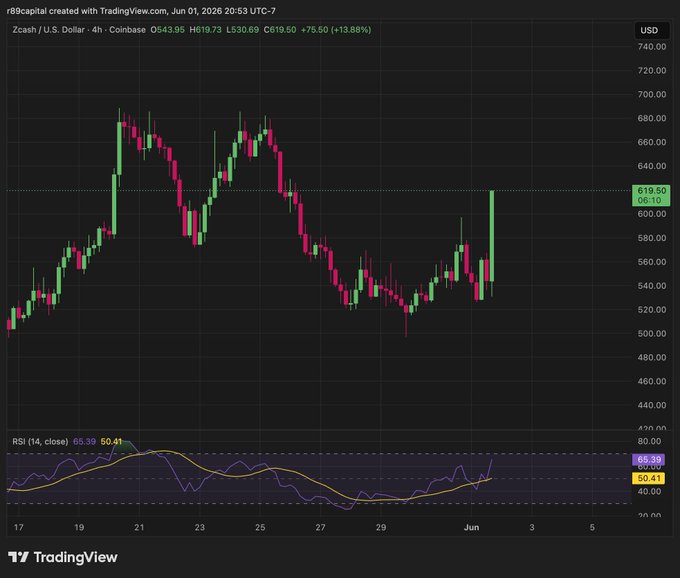
Task: Click the date label 25 on time axis
Action: click(x=260, y=527)
